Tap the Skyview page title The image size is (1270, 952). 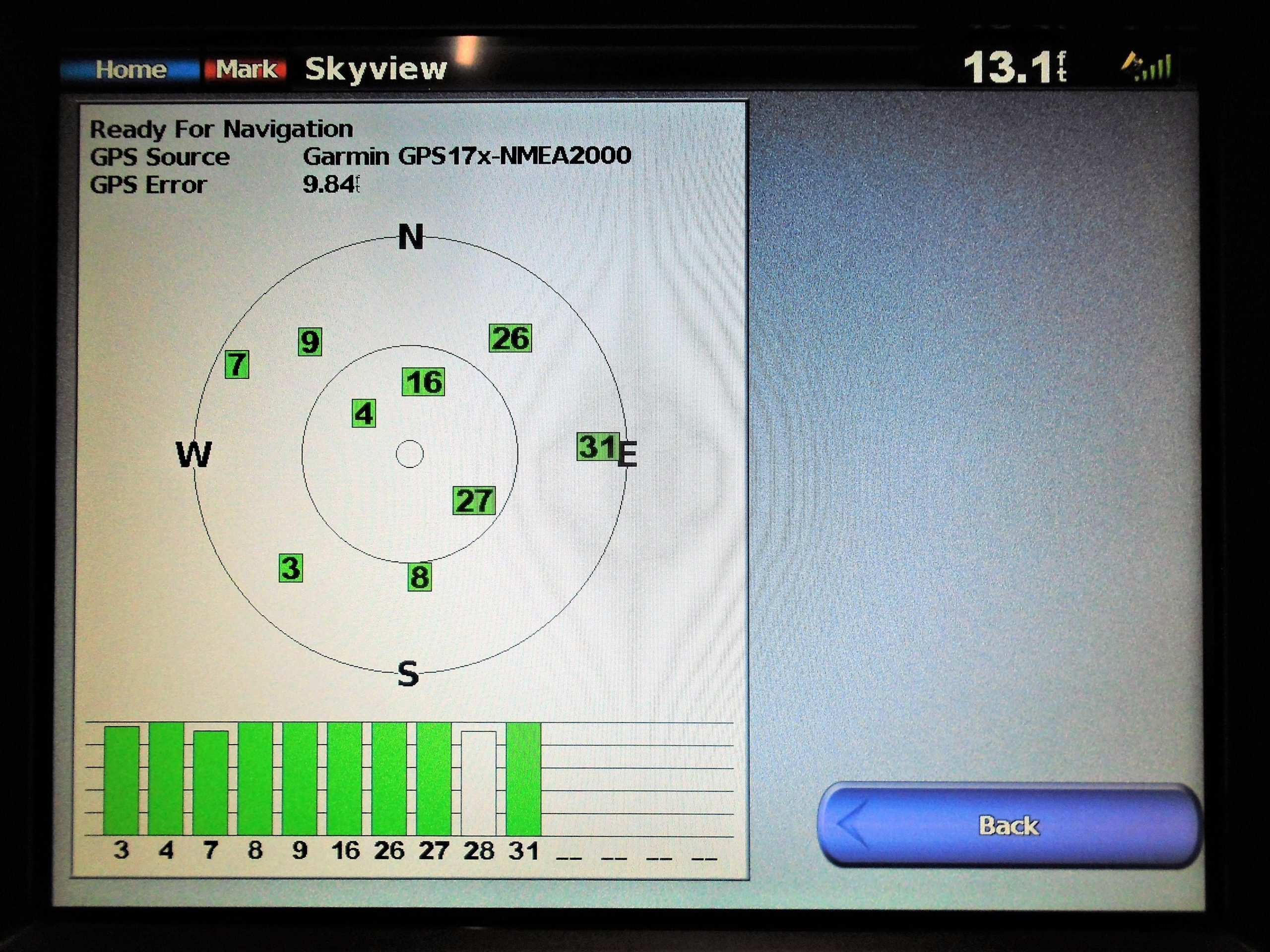(376, 70)
